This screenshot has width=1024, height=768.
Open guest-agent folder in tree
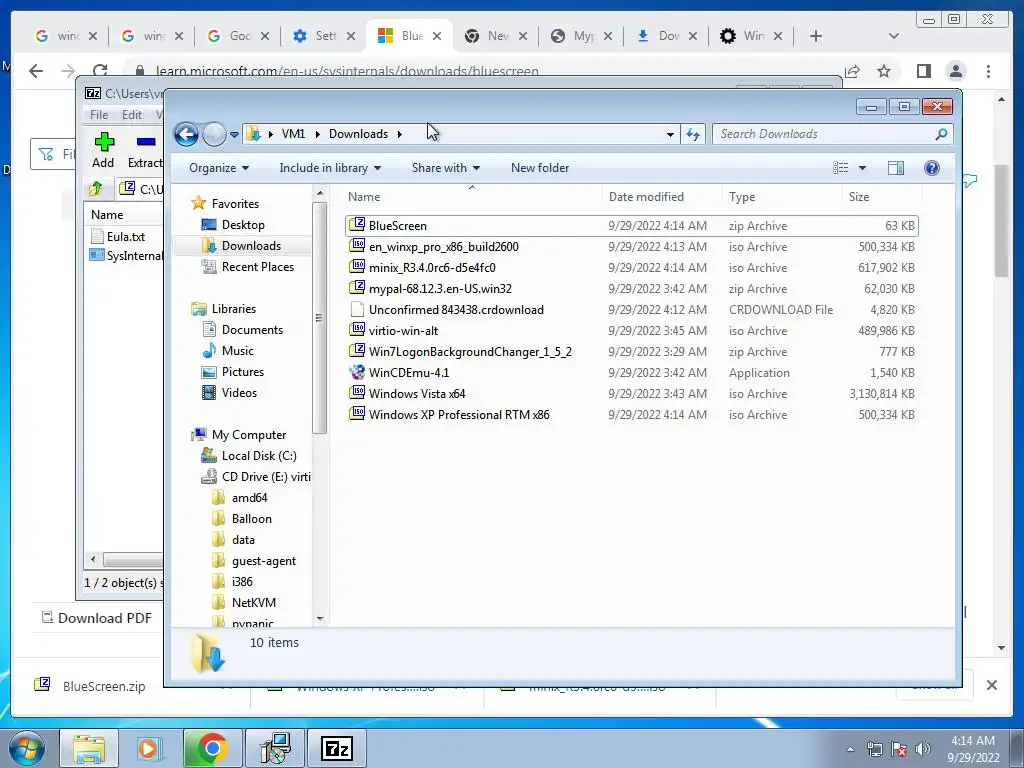tap(263, 561)
